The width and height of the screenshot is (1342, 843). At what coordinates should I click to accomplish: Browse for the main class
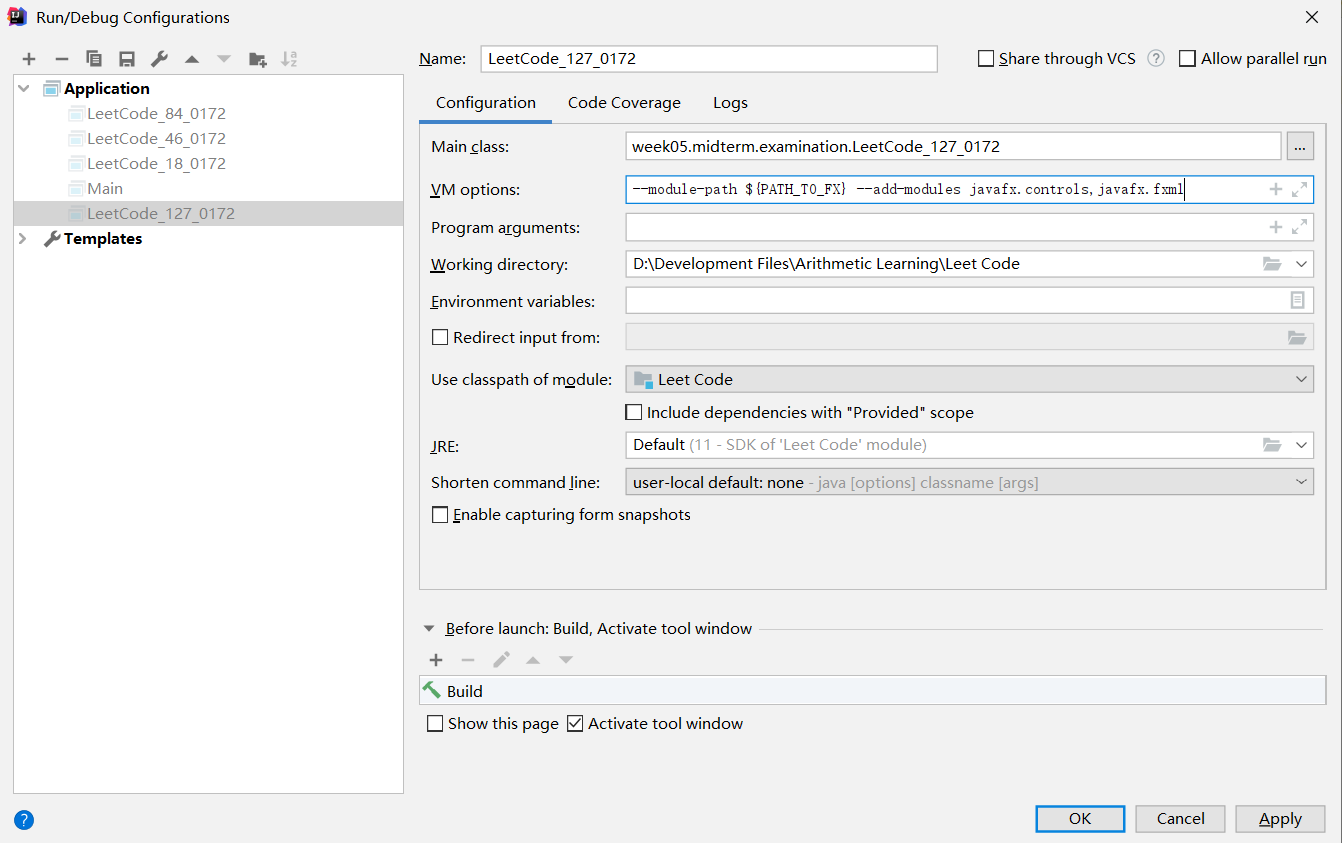1300,145
